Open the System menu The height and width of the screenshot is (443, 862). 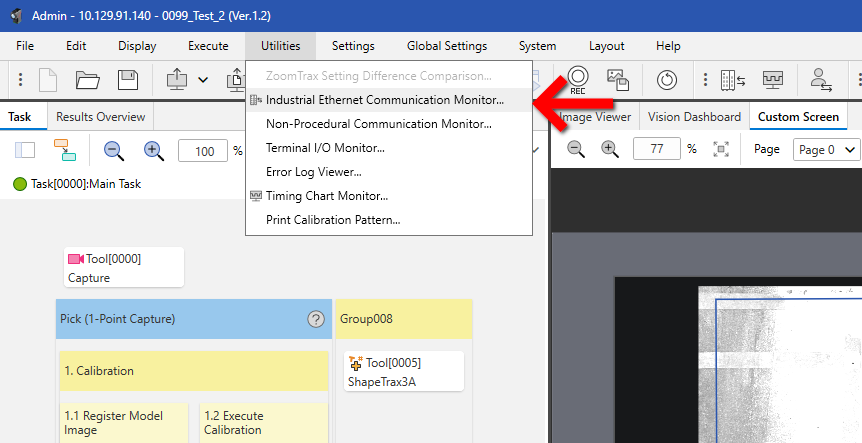537,46
